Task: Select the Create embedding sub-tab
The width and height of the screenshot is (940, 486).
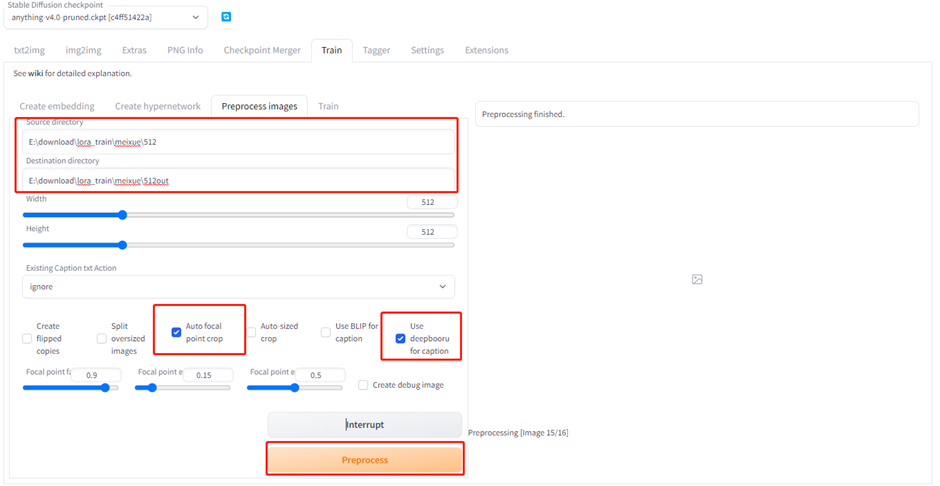Action: coord(57,106)
